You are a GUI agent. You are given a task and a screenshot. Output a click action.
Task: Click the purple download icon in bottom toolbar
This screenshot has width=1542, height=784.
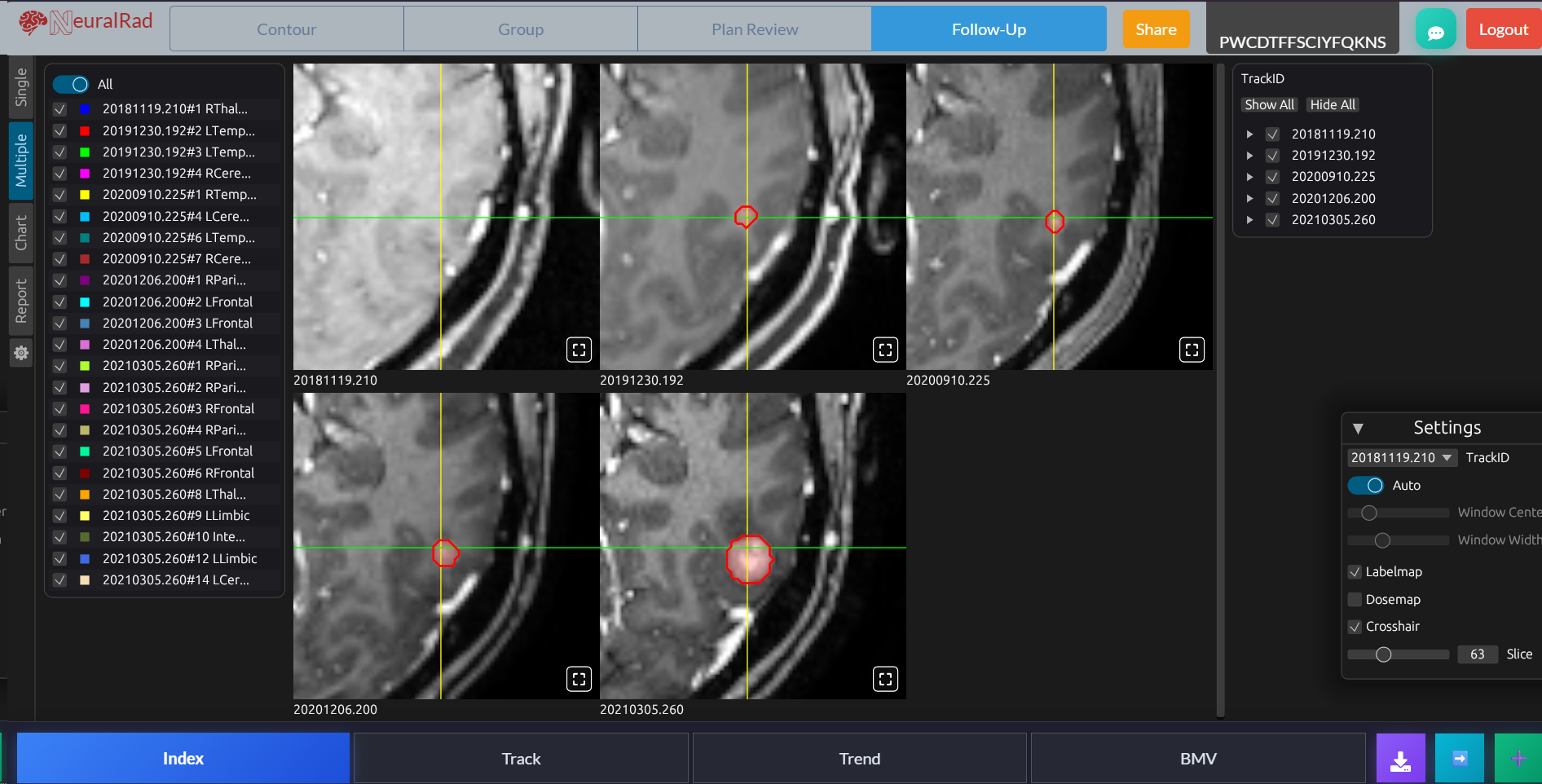coord(1401,758)
